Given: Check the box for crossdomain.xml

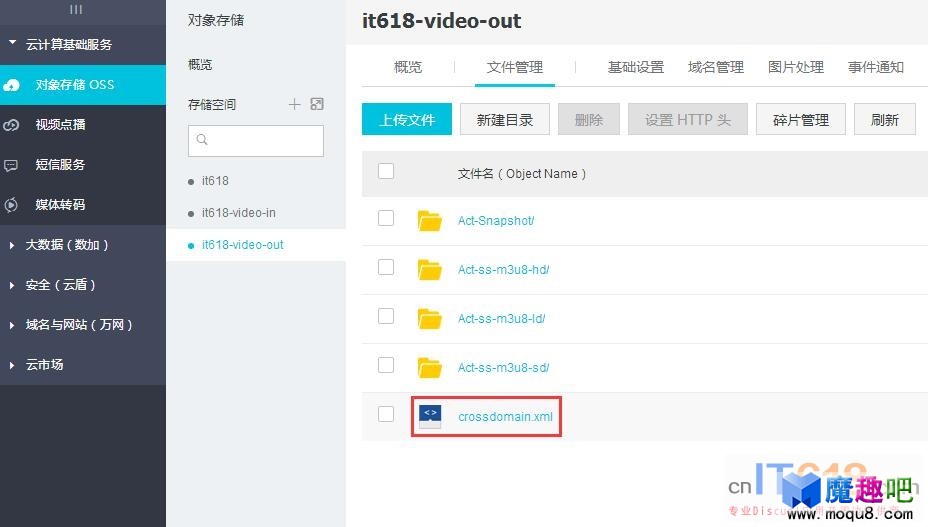Looking at the screenshot, I should pyautogui.click(x=386, y=414).
